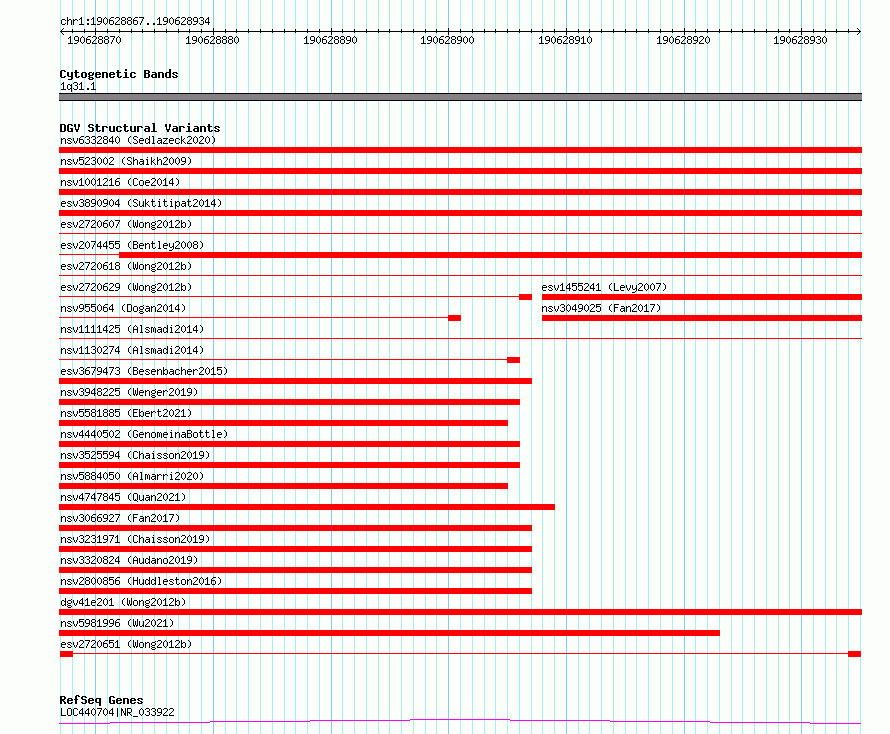Click the magenta LOC440704 gene line
The height and width of the screenshot is (734, 890).
tap(460, 722)
